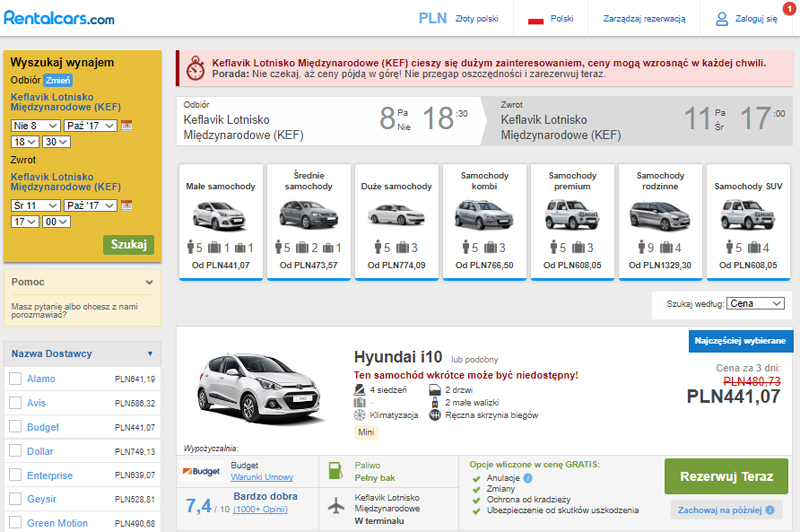Check the Green Motion supplier checkbox
800x532 pixels.
pos(16,522)
